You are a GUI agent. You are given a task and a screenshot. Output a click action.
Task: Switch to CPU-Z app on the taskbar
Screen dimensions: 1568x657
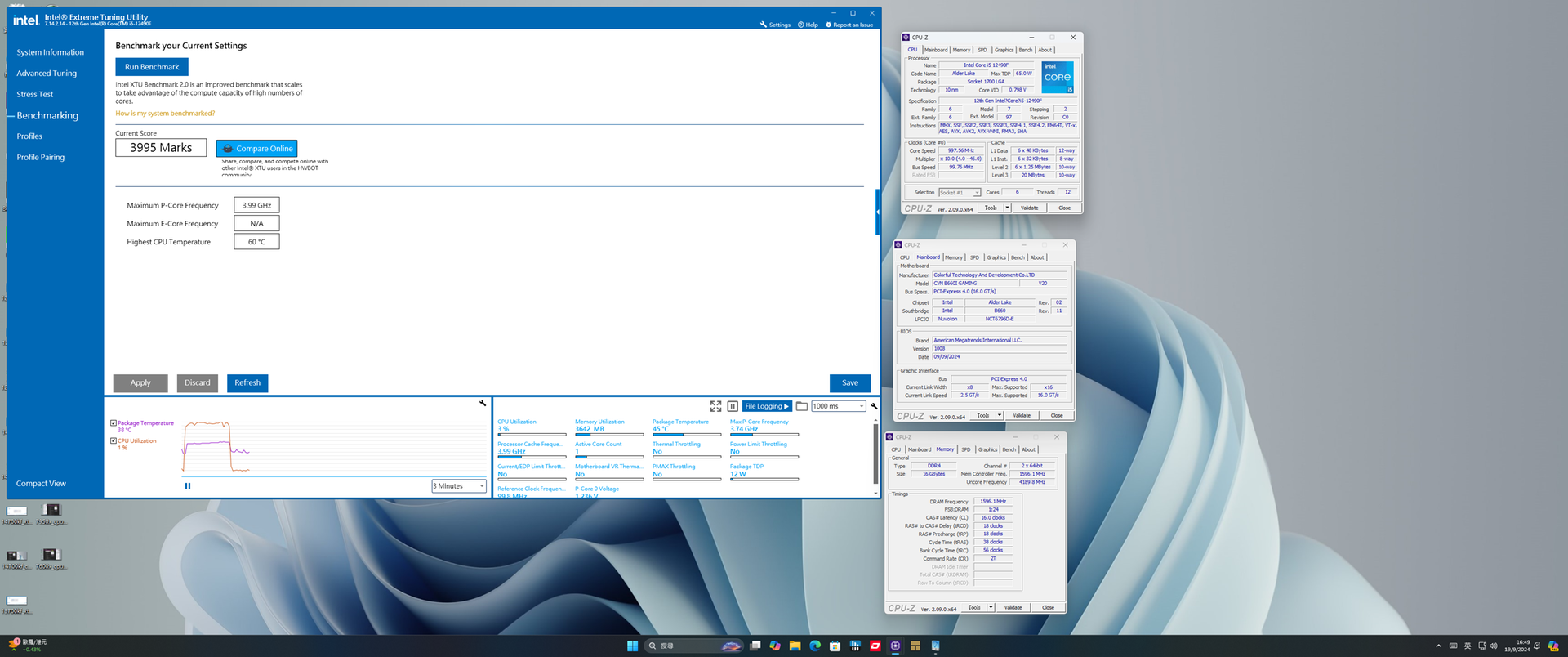click(x=895, y=646)
